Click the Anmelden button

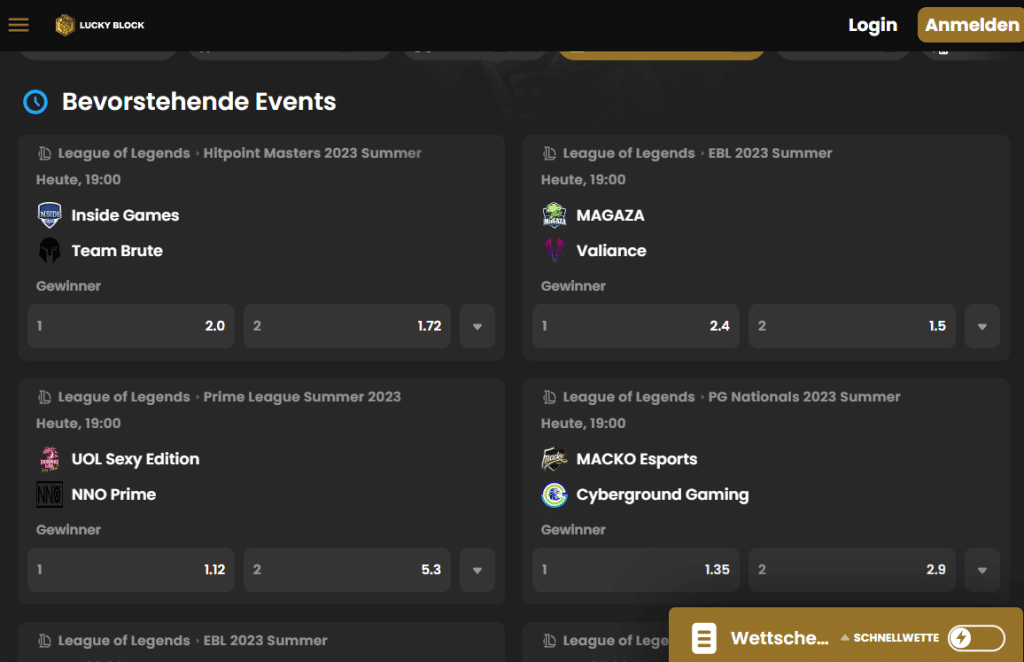click(971, 25)
